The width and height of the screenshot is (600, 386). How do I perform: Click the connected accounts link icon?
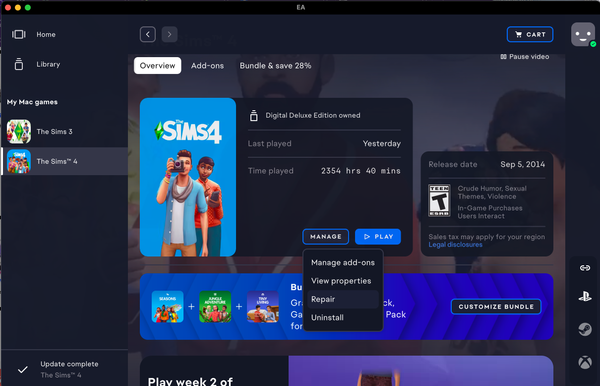point(585,268)
